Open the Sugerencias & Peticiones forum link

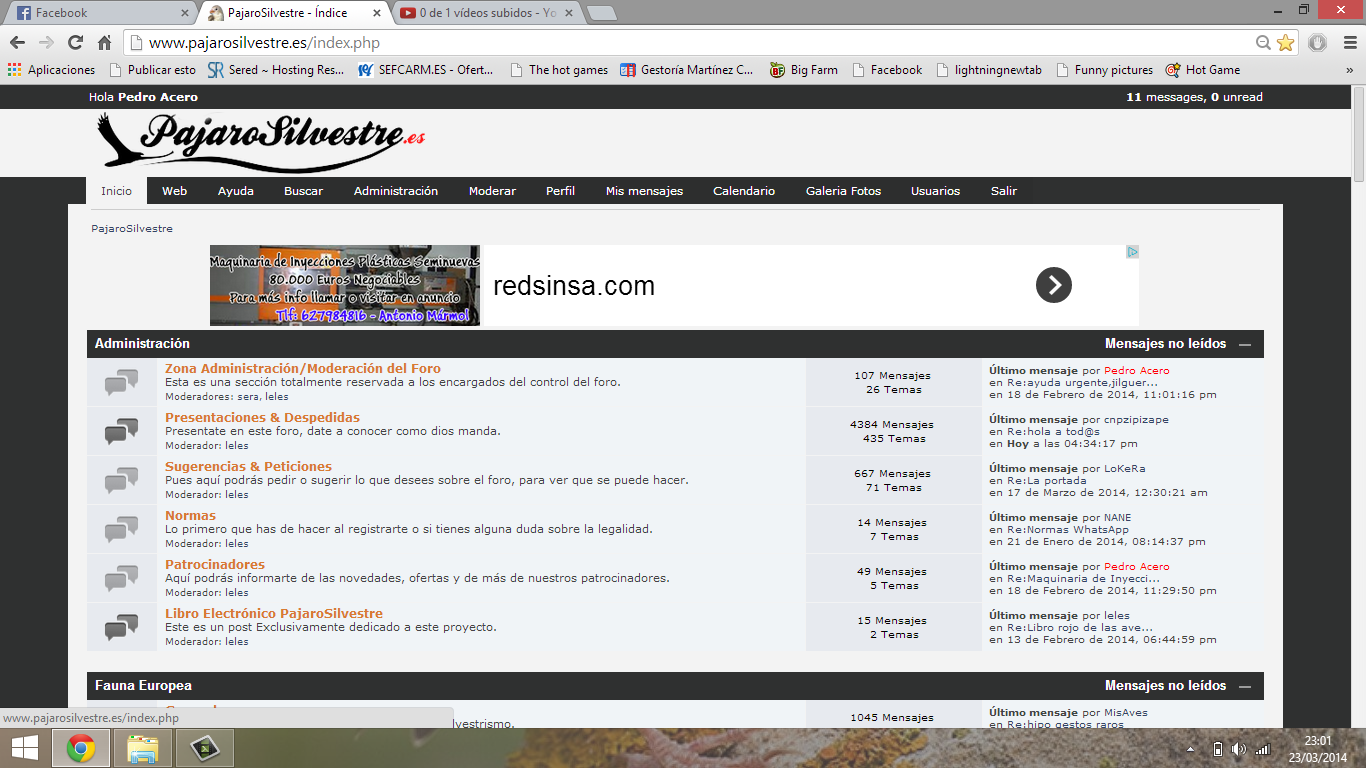tap(248, 466)
